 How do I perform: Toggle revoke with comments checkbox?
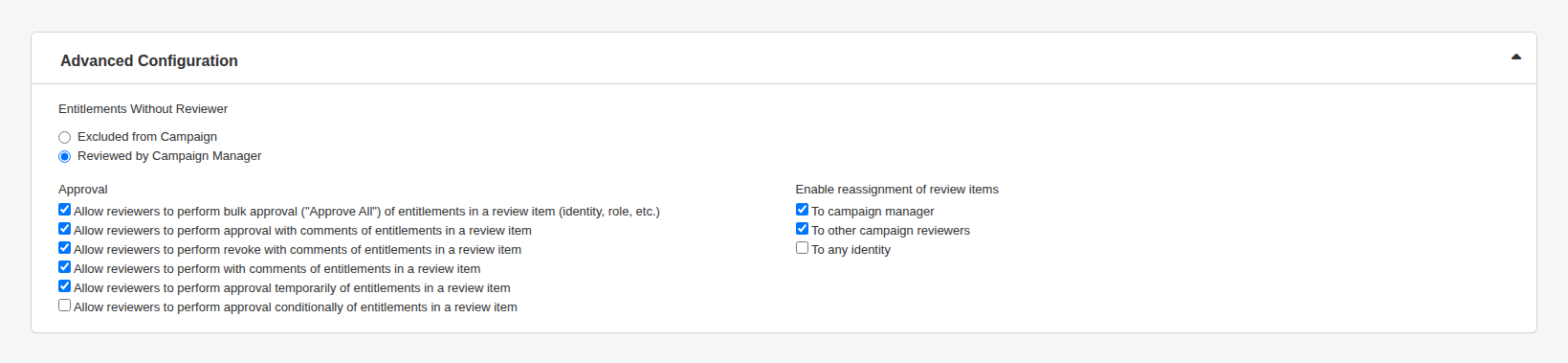64,248
